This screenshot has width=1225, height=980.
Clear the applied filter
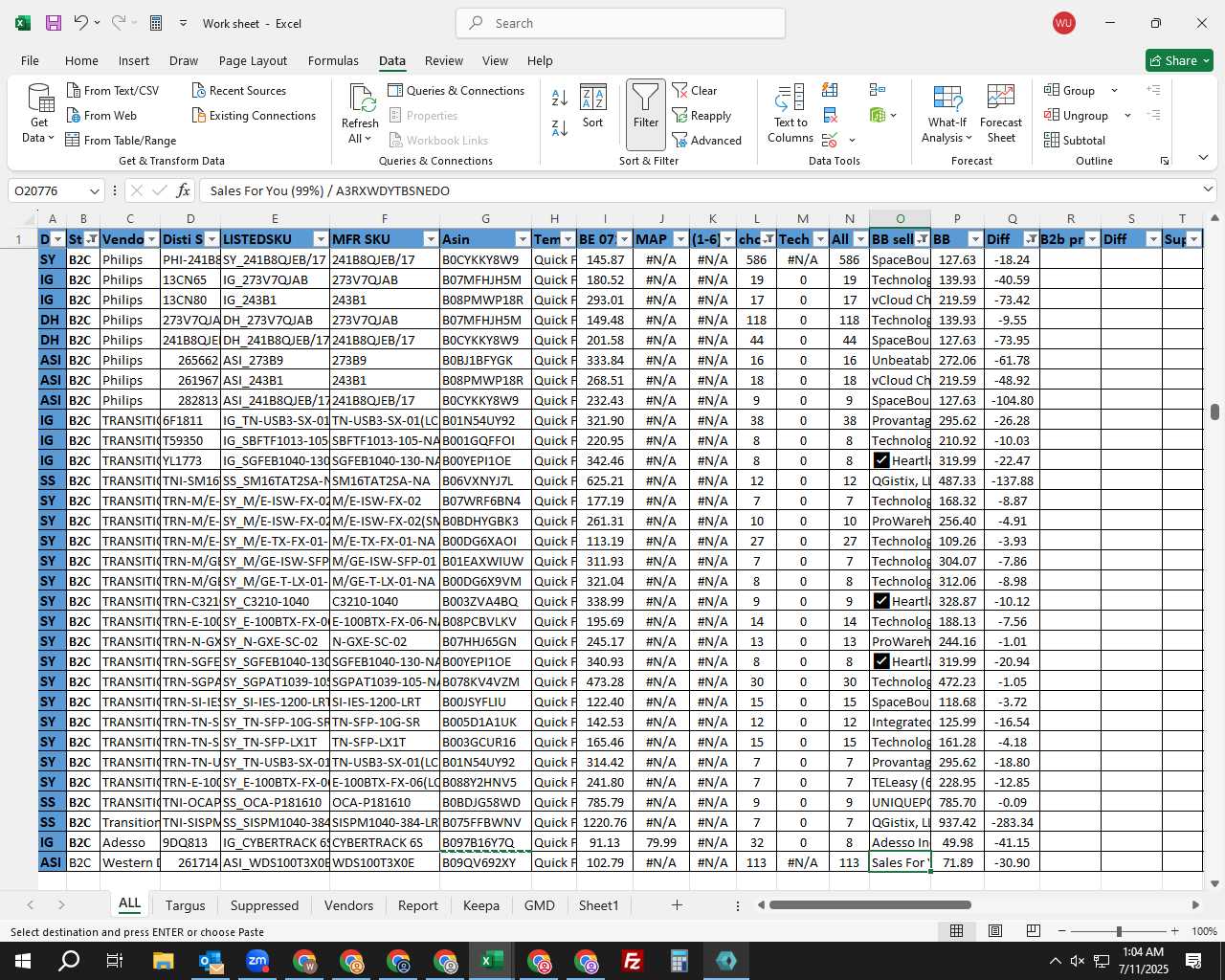(695, 90)
